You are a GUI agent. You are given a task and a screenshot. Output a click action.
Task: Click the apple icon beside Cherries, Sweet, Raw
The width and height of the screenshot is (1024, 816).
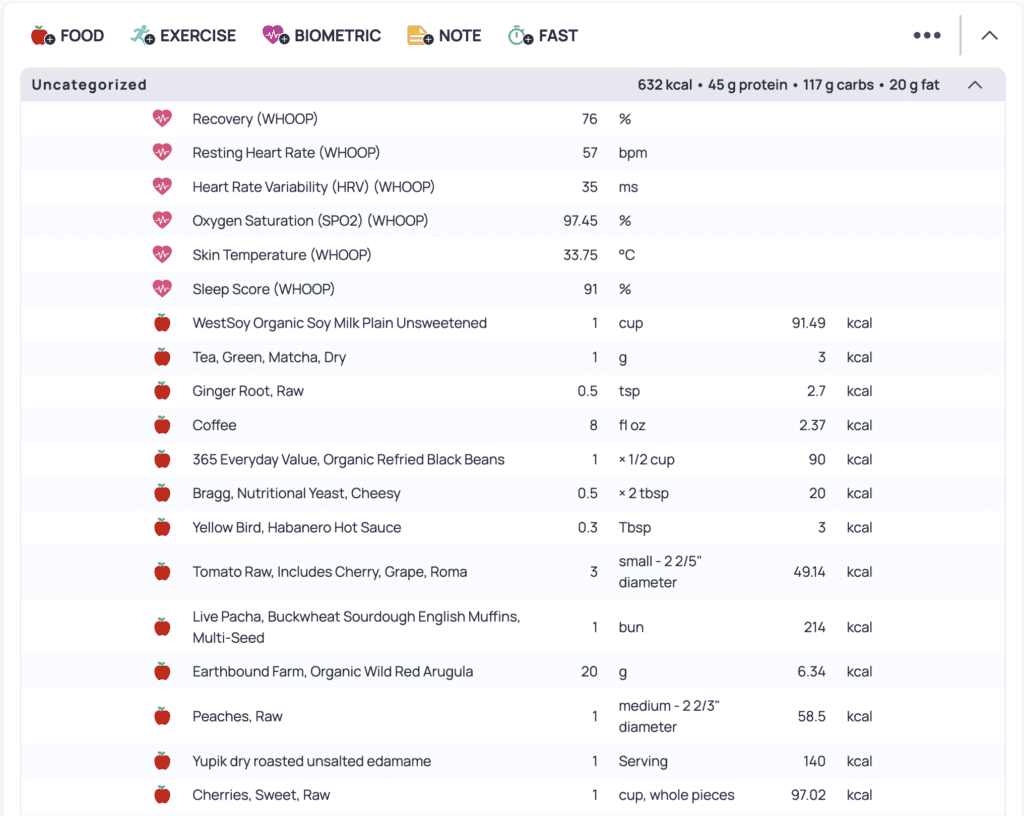tap(162, 794)
